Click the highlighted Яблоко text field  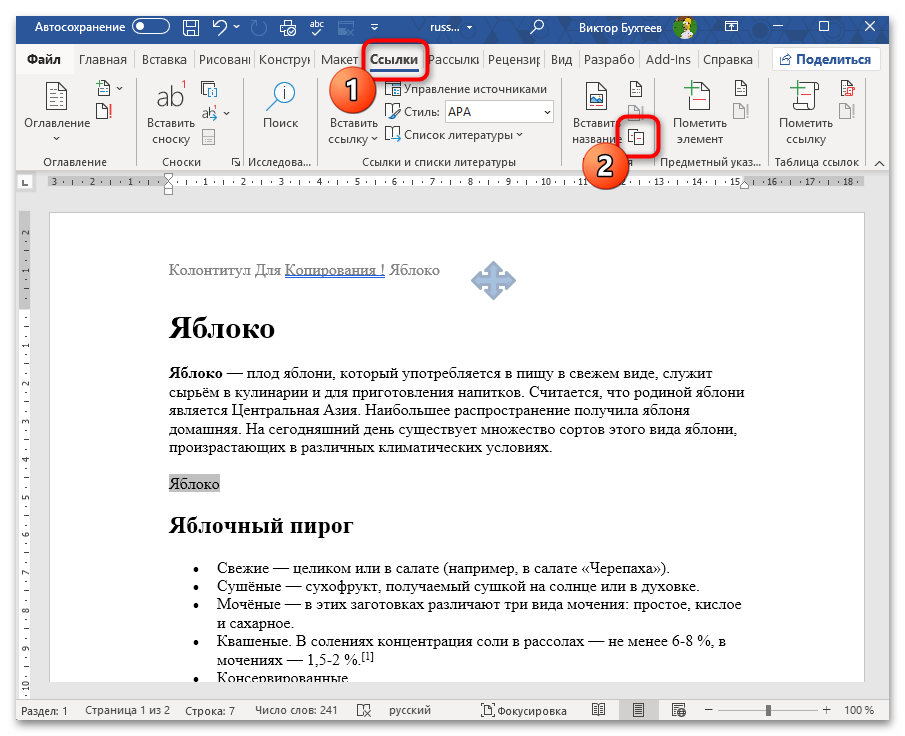click(194, 484)
